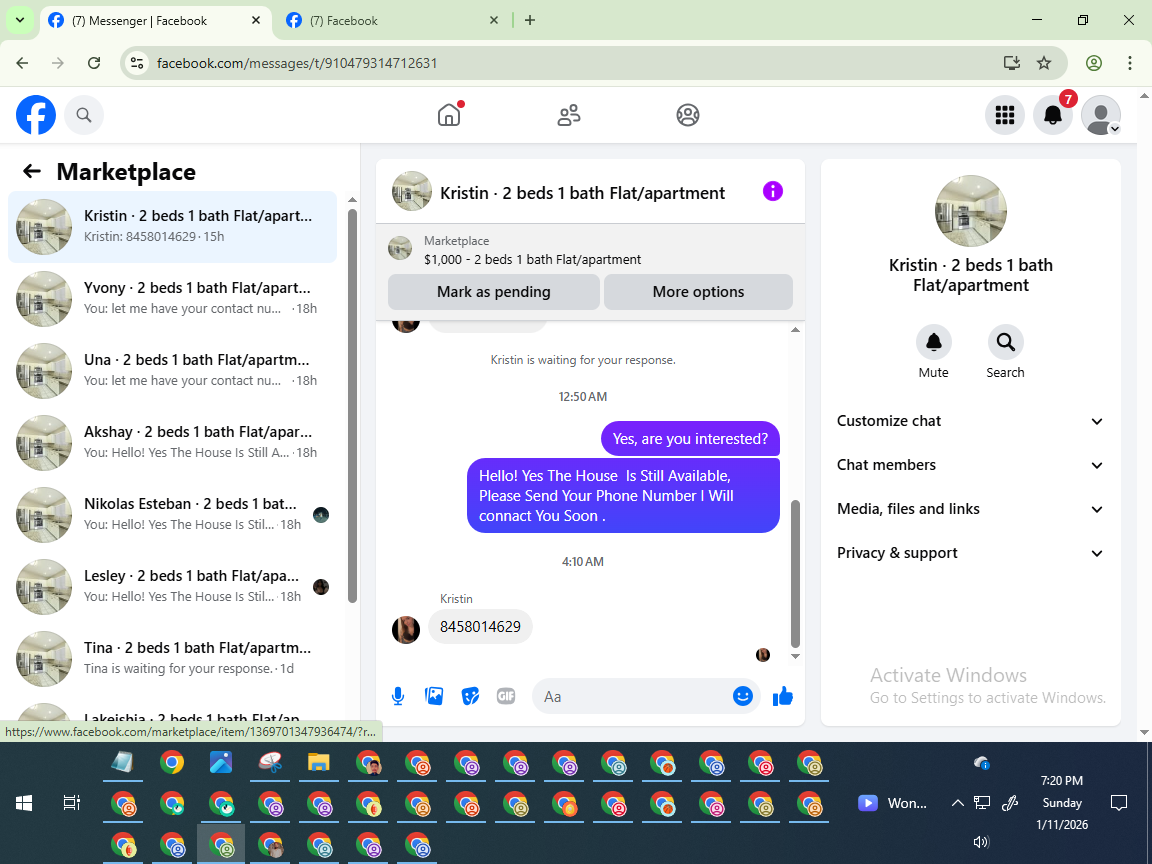Image resolution: width=1152 pixels, height=864 pixels.
Task: Close the (7) Facebook tab
Action: point(494,21)
